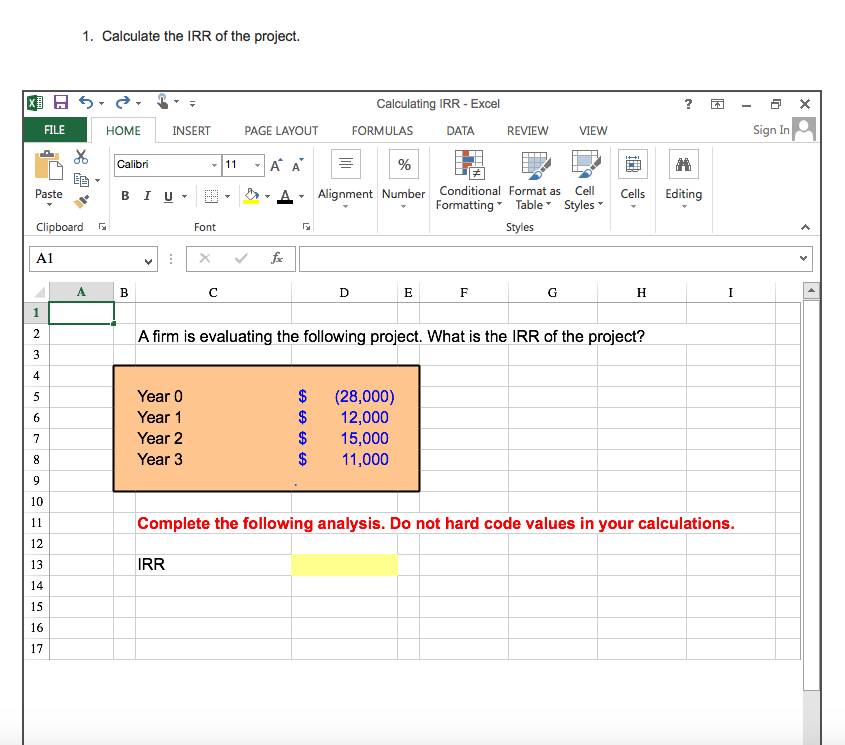This screenshot has height=745, width=845.
Task: Open the font name Calibri dropdown
Action: pos(214,164)
